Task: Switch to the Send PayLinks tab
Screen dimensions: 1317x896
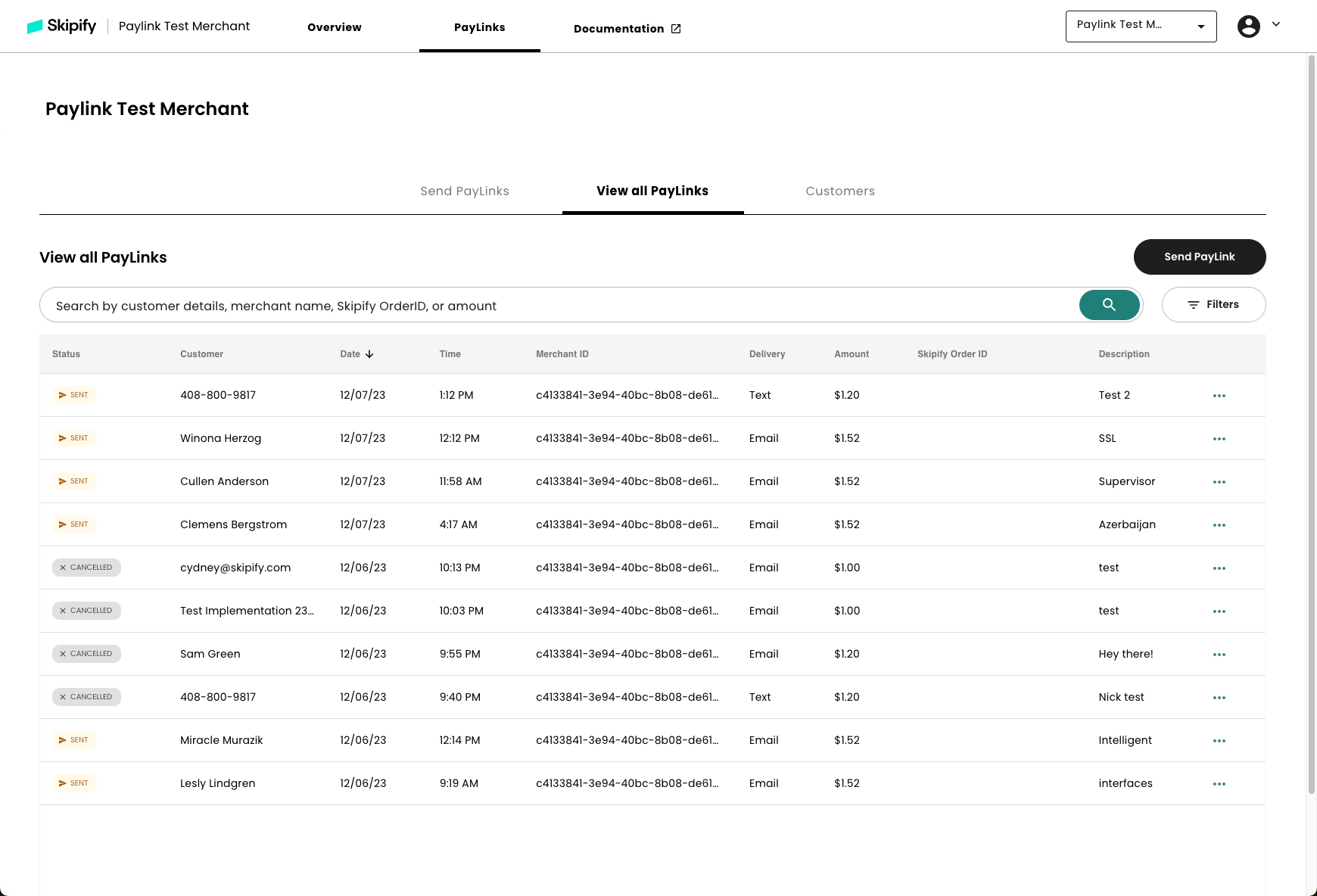Action: (x=465, y=191)
